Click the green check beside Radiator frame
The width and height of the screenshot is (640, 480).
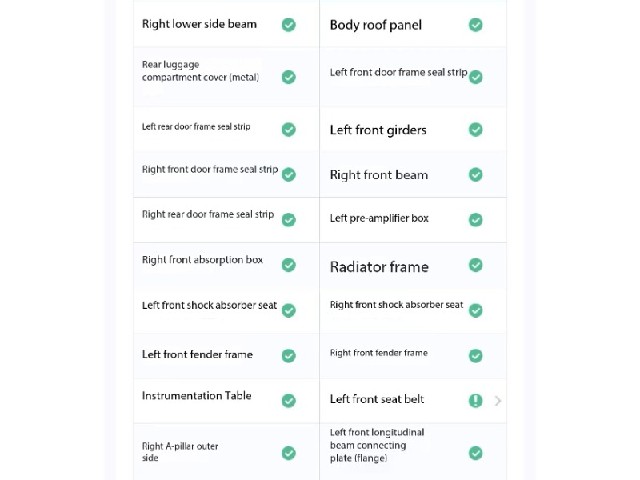476,265
